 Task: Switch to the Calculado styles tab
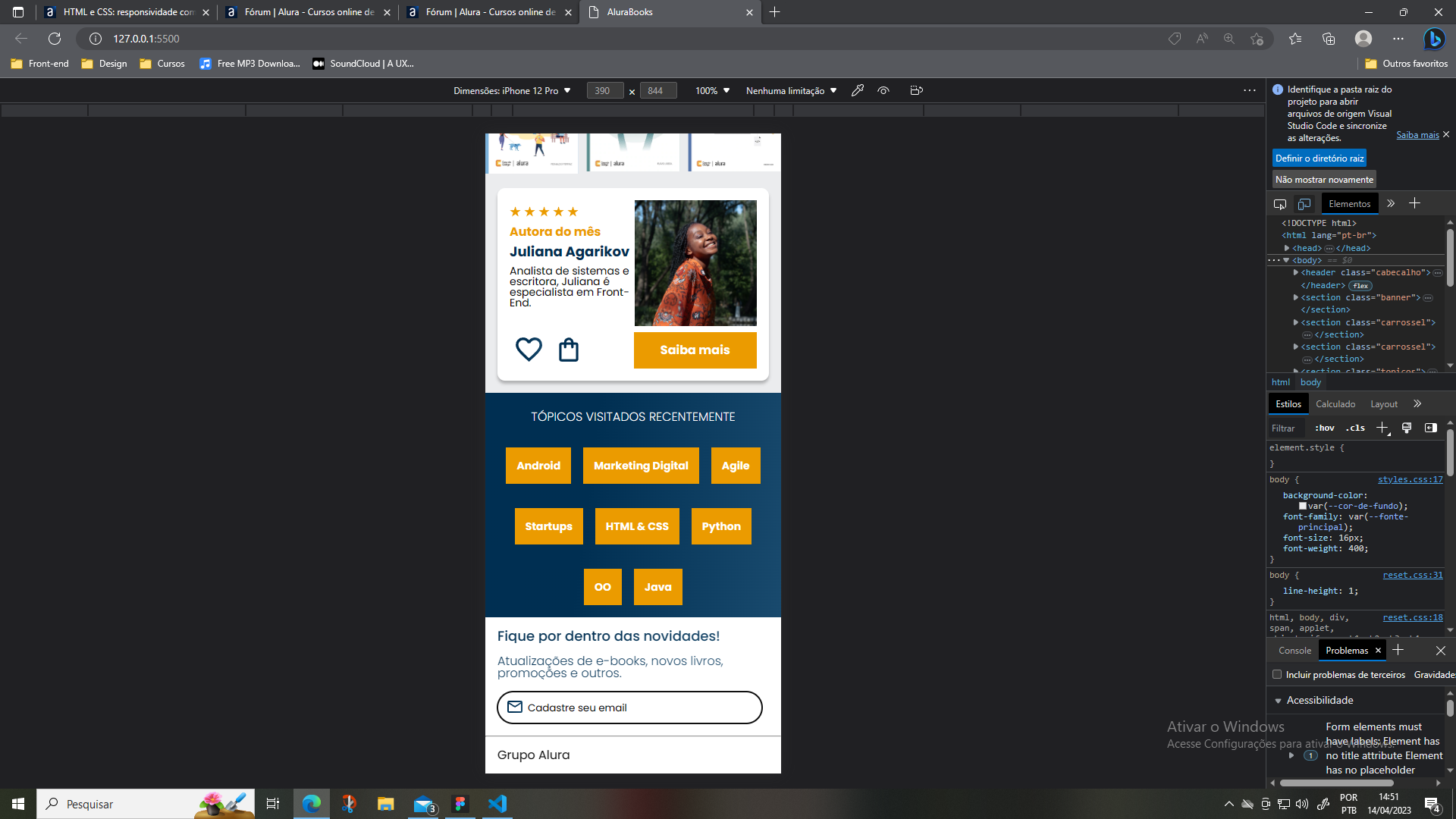click(1335, 404)
